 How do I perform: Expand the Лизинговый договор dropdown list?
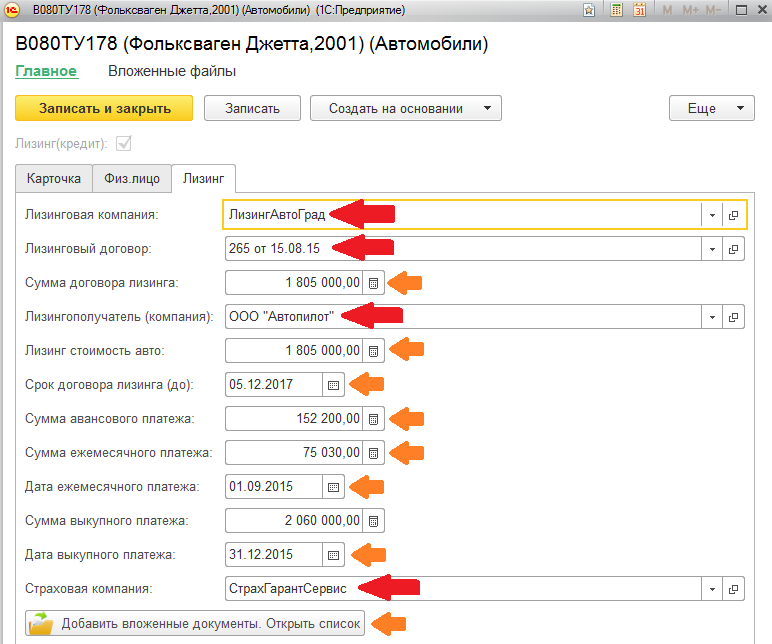click(711, 249)
